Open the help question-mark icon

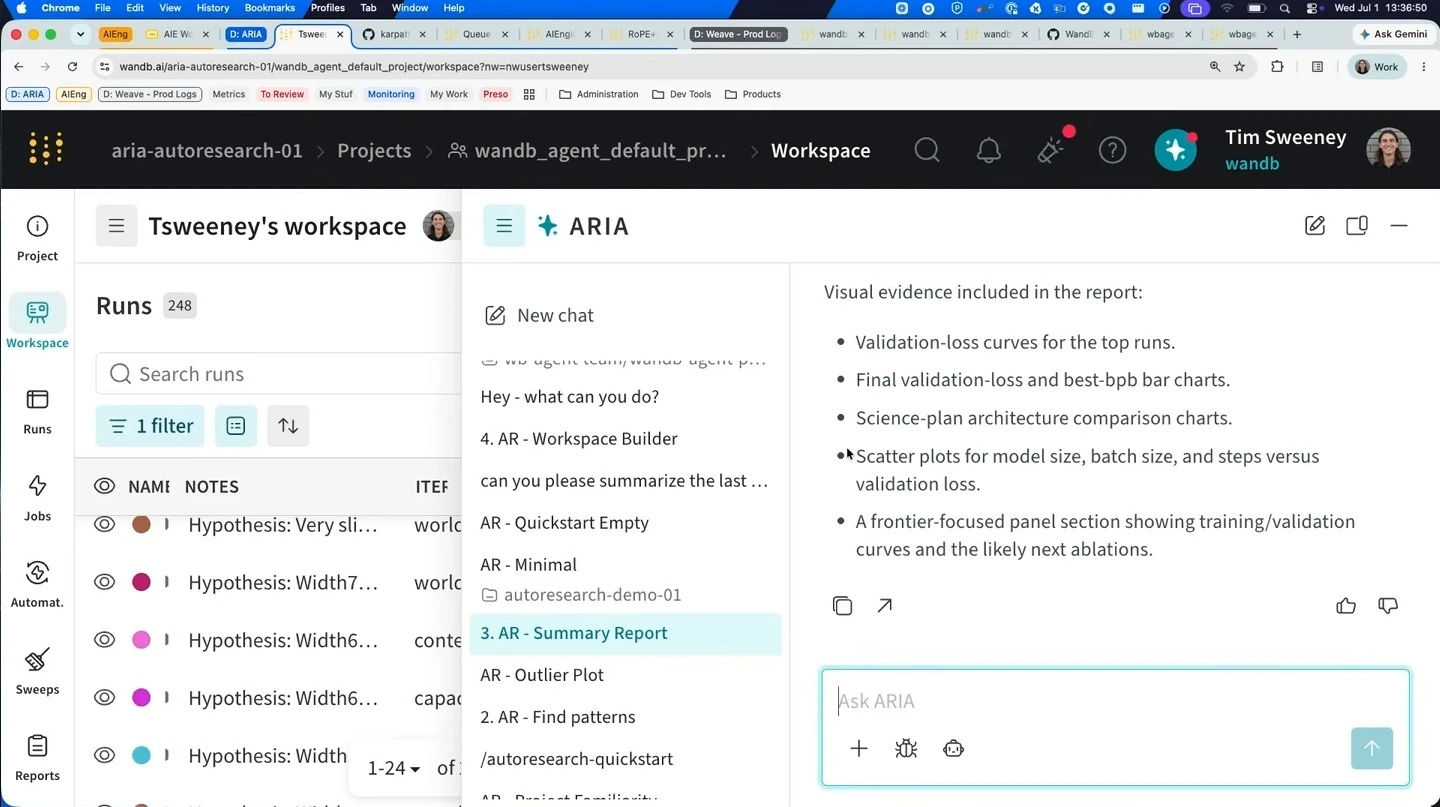coord(1112,150)
